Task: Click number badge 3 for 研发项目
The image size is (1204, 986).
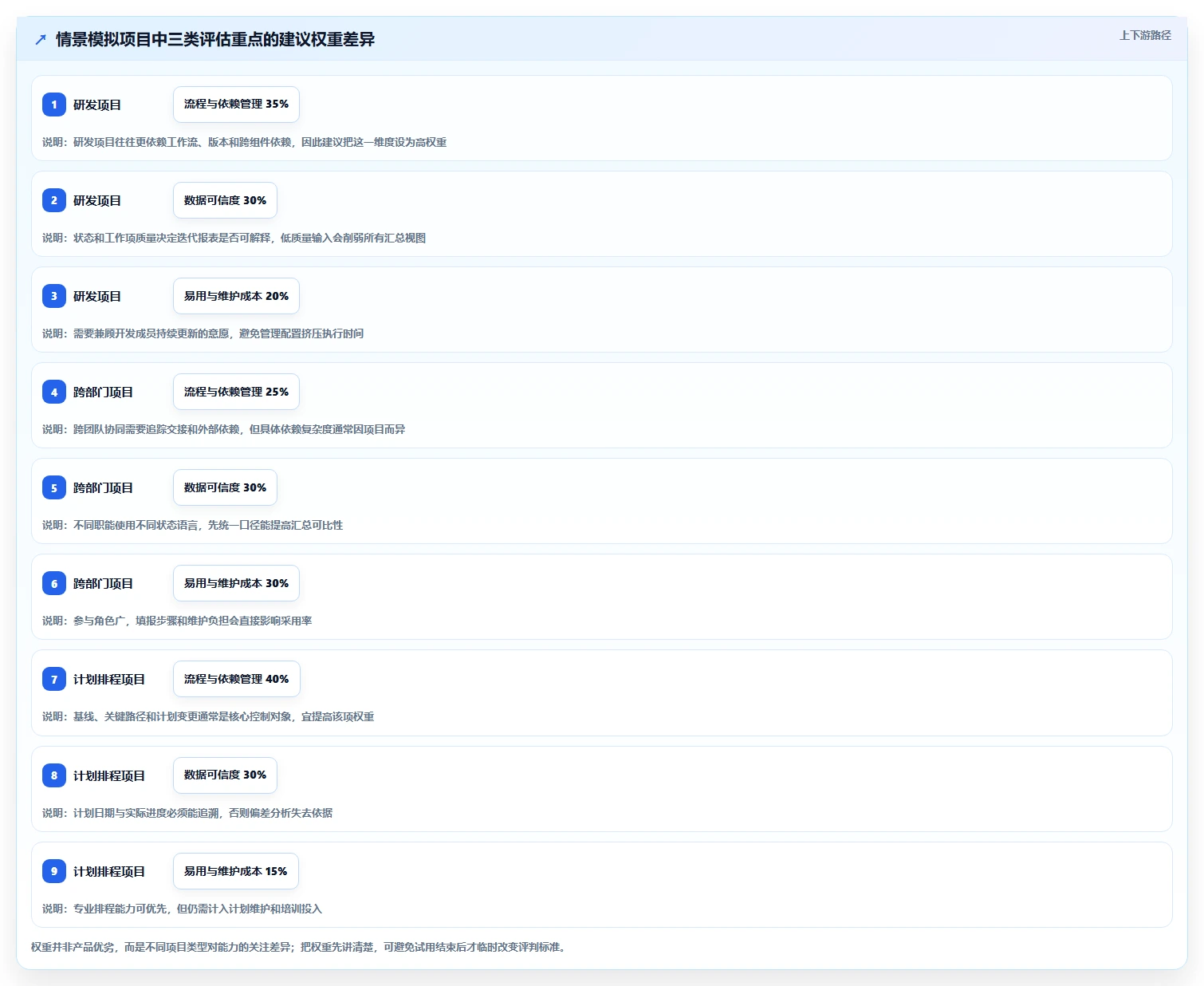Action: 54,296
